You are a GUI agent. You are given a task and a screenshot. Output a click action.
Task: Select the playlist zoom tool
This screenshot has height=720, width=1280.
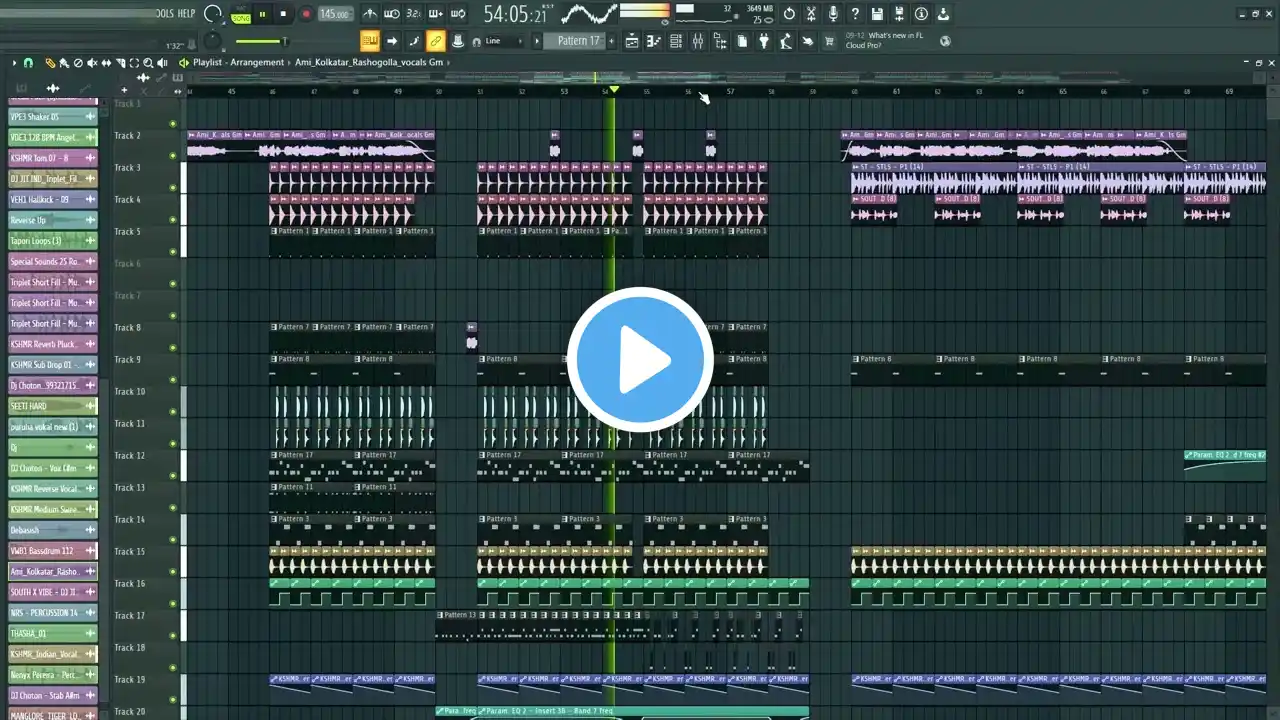tap(148, 63)
